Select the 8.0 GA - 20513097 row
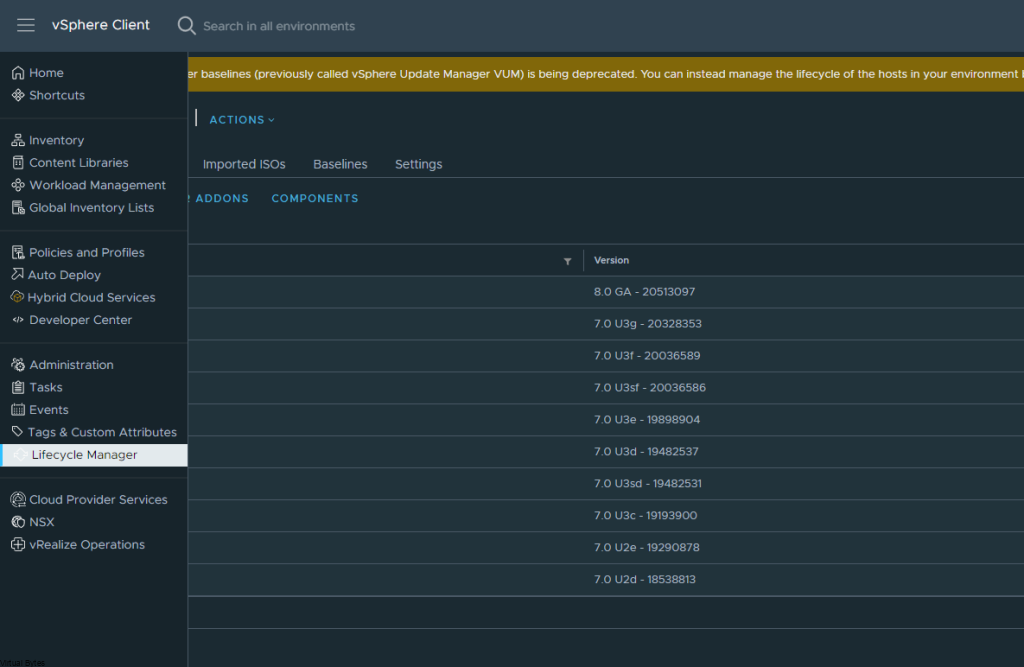The image size is (1024, 667). pos(644,292)
